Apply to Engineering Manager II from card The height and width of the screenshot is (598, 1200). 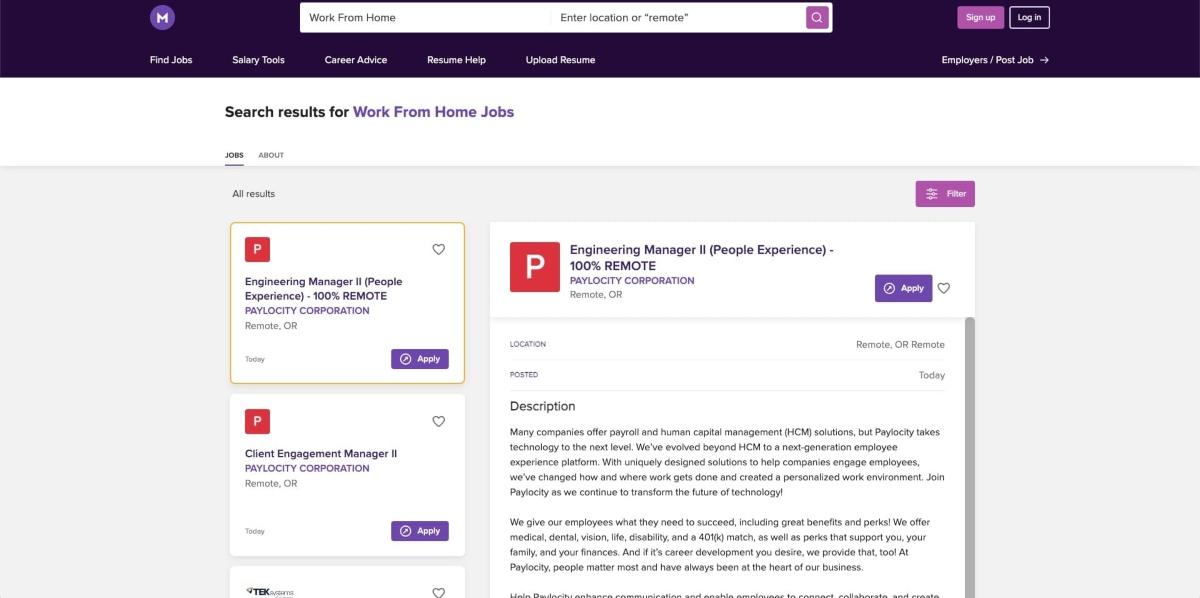(420, 359)
